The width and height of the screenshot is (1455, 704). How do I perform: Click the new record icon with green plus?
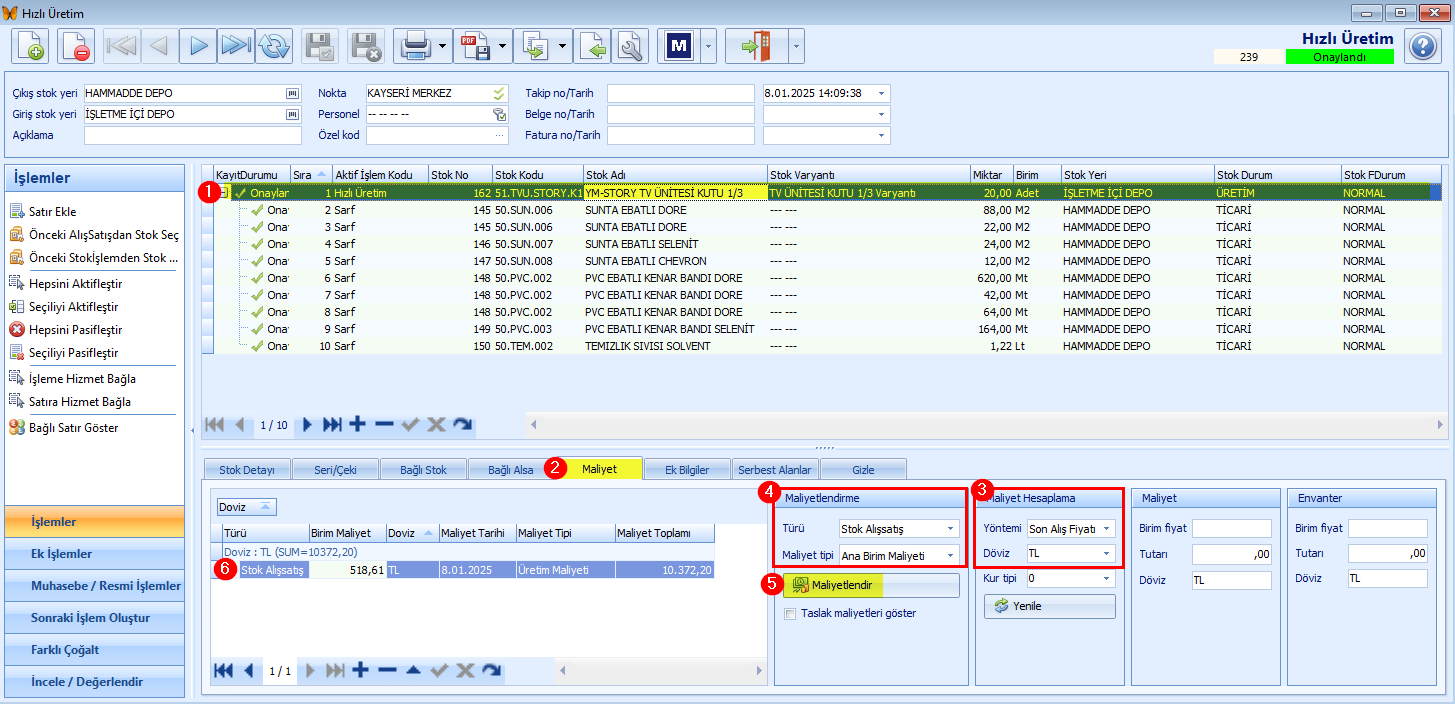click(31, 46)
